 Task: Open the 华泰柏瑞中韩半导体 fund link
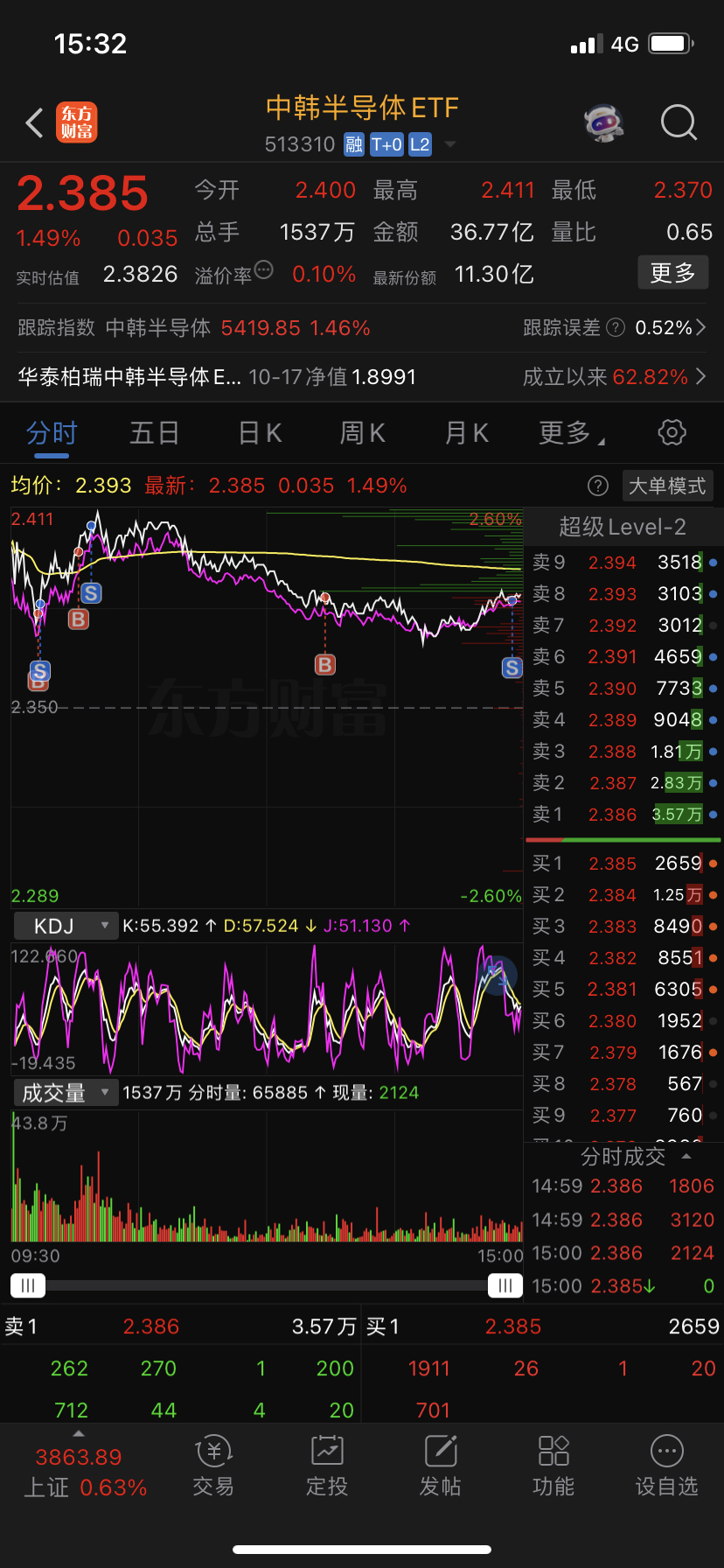218,376
